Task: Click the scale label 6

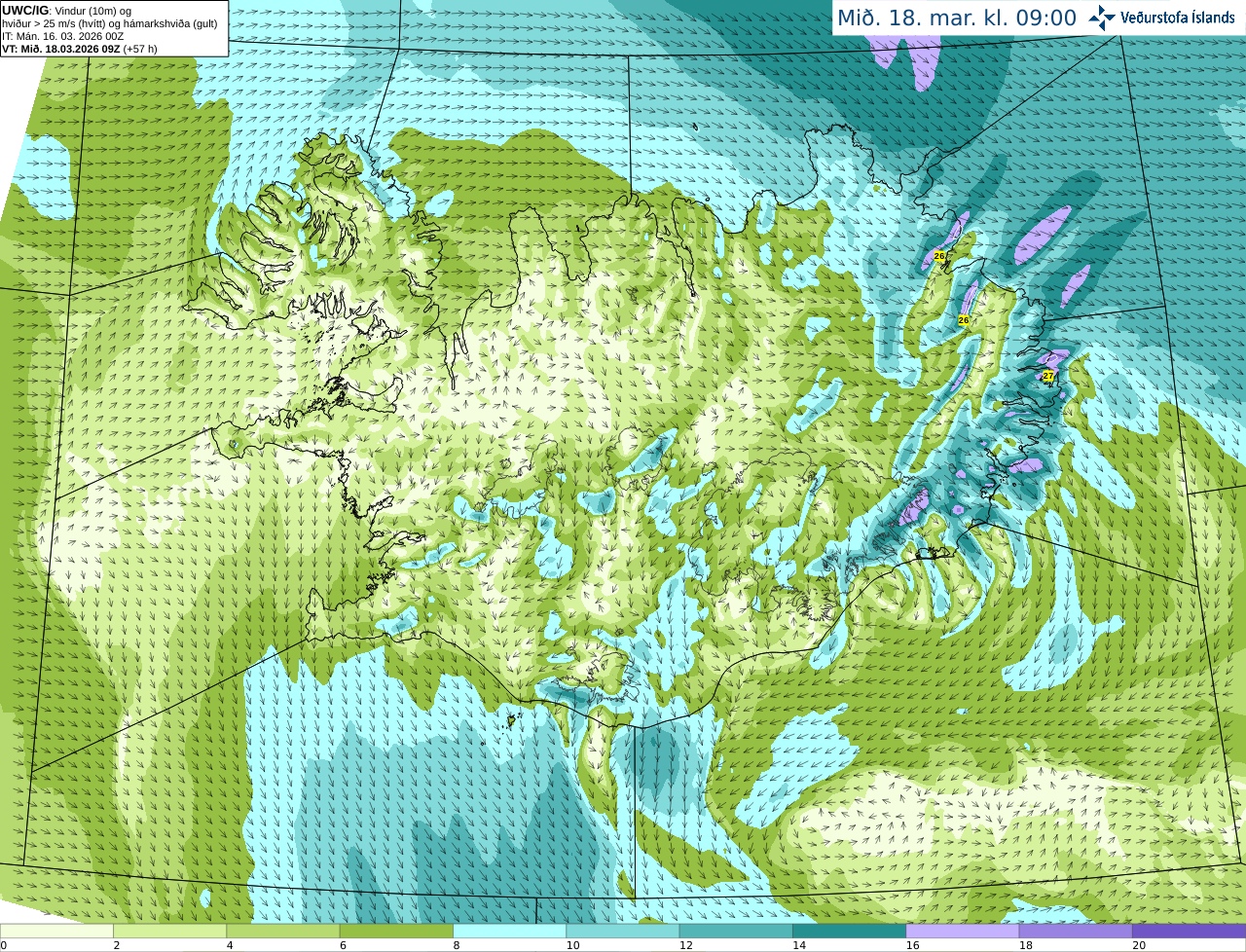Action: (343, 945)
